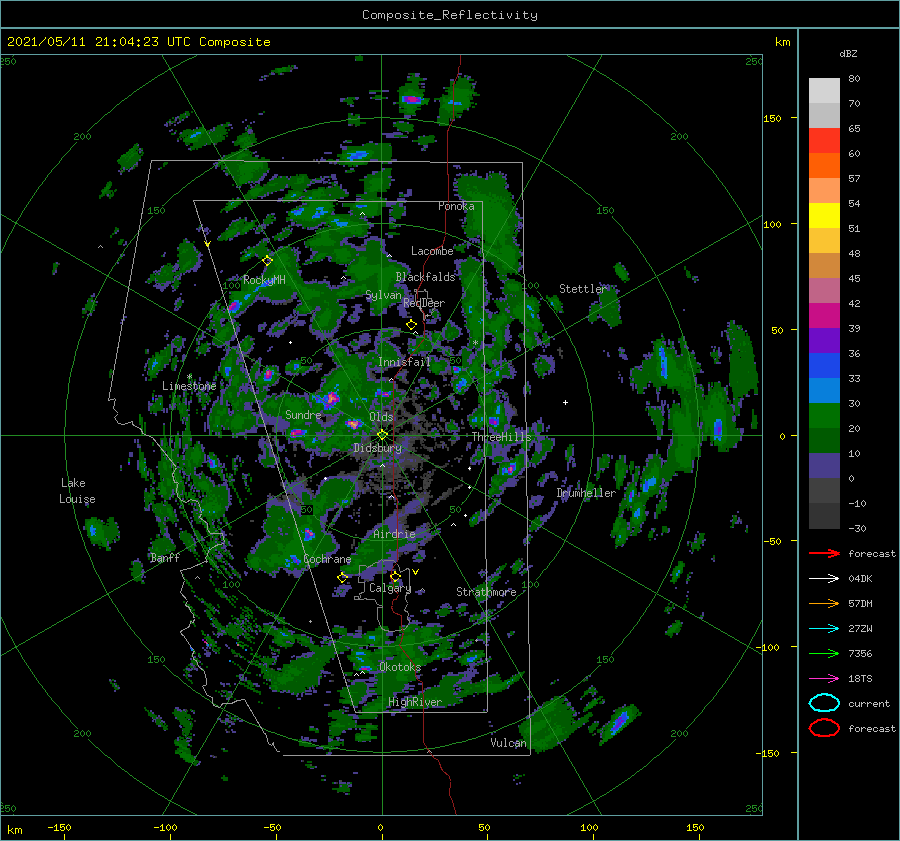Click the Vulcan city label
Viewport: 900px width, 841px height.
click(x=508, y=743)
